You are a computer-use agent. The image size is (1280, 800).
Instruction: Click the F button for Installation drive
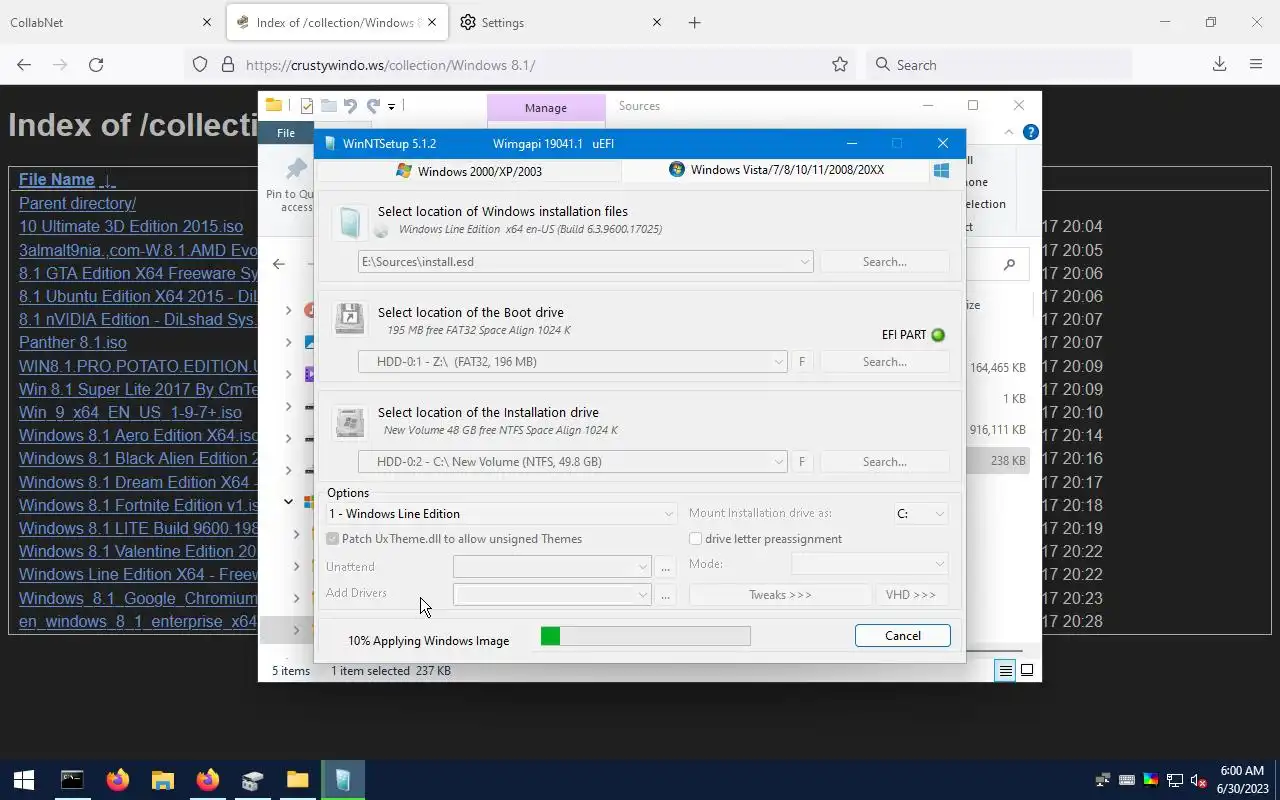[802, 462]
